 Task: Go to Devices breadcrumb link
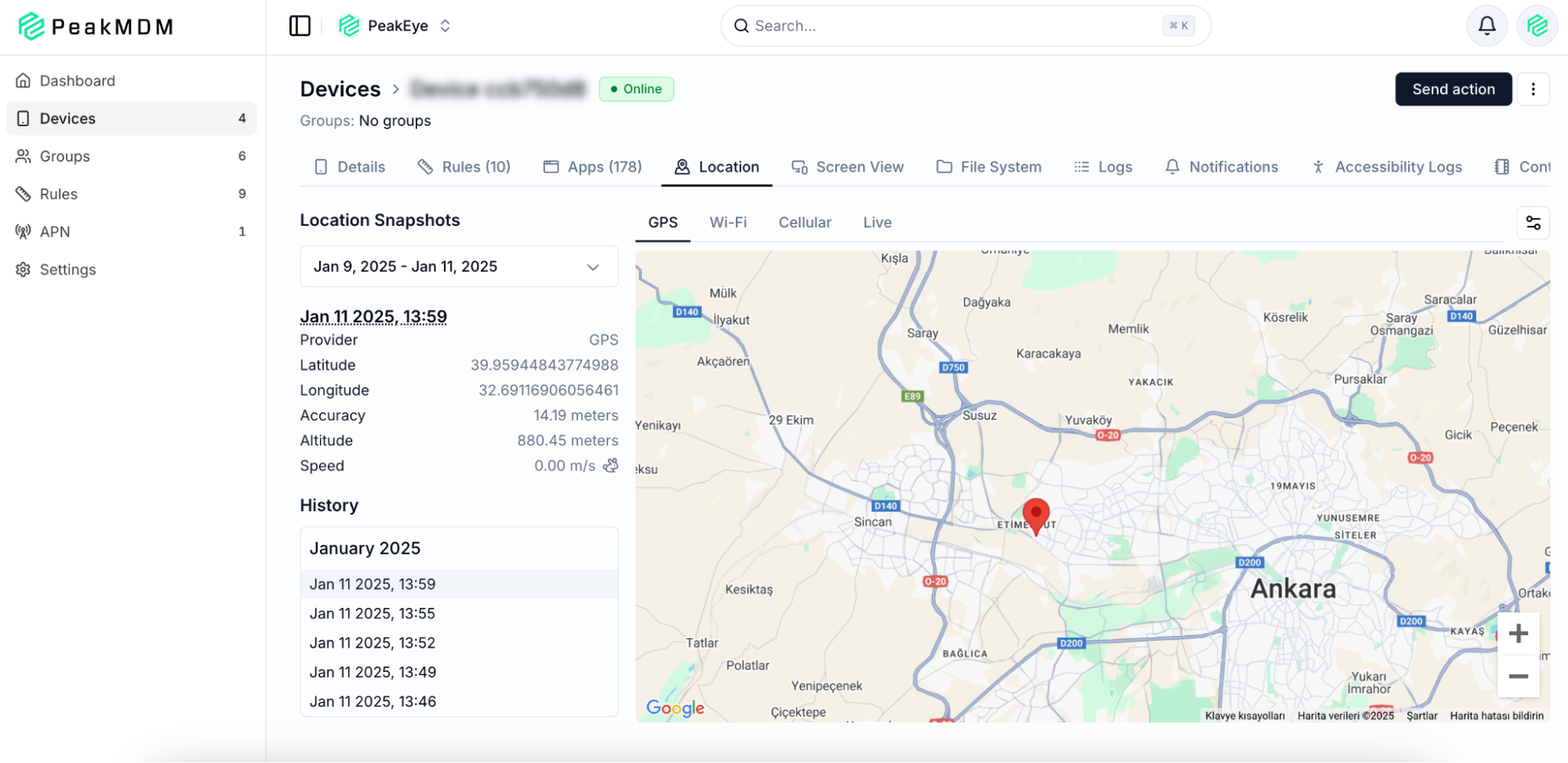coord(340,89)
